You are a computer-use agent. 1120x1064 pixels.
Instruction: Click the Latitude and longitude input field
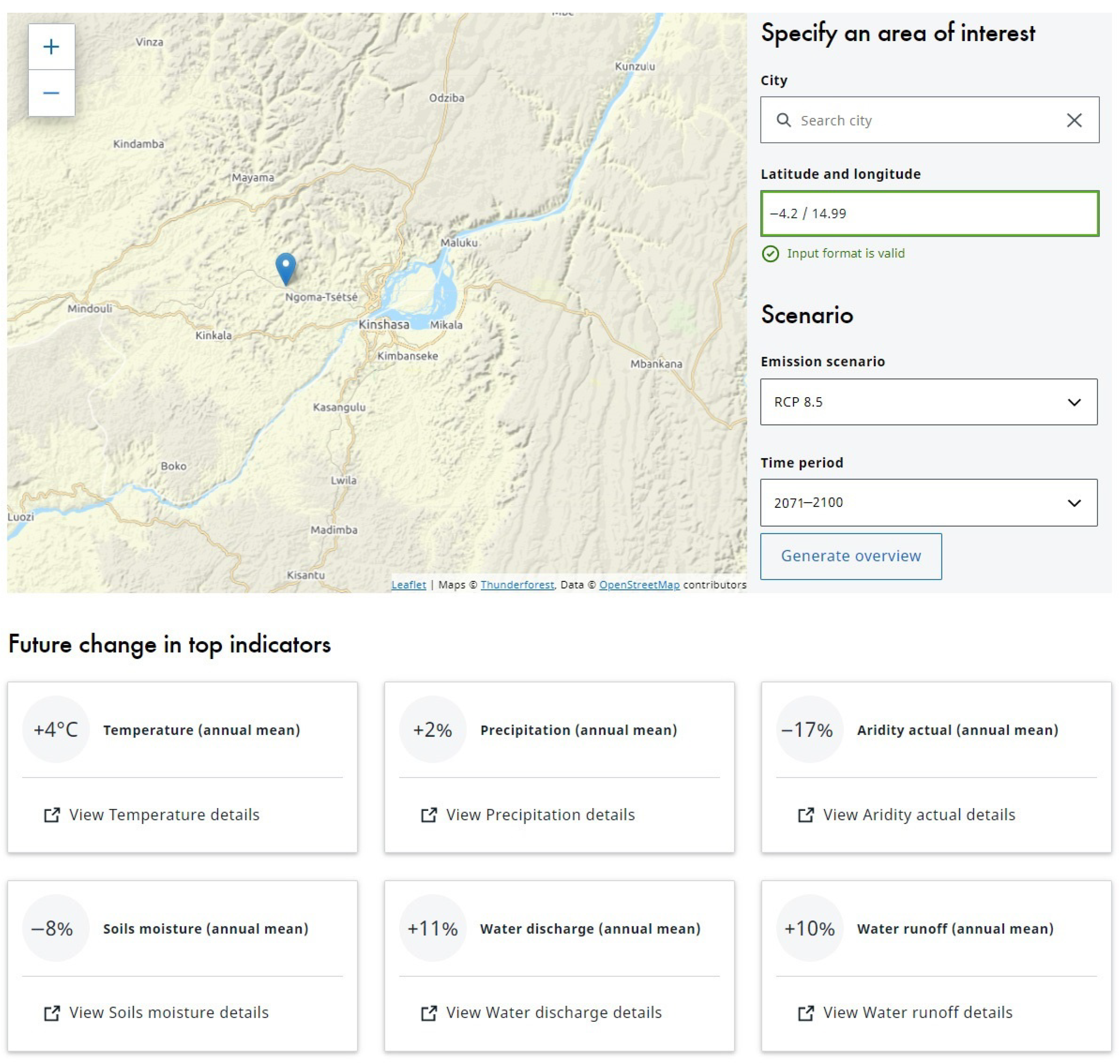tap(929, 214)
